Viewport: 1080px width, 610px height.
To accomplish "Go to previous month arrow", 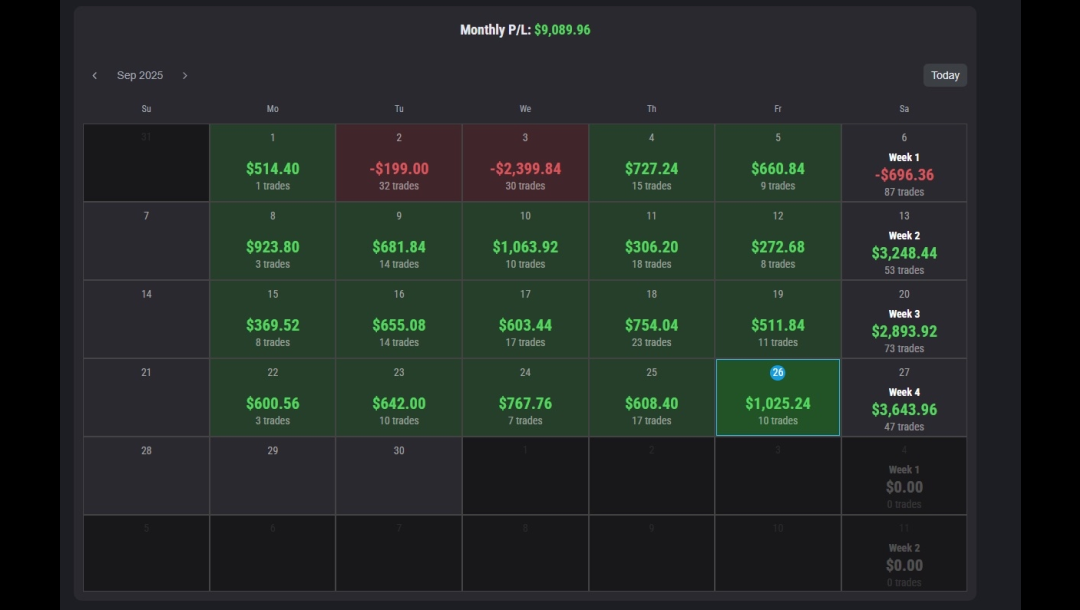I will point(94,76).
